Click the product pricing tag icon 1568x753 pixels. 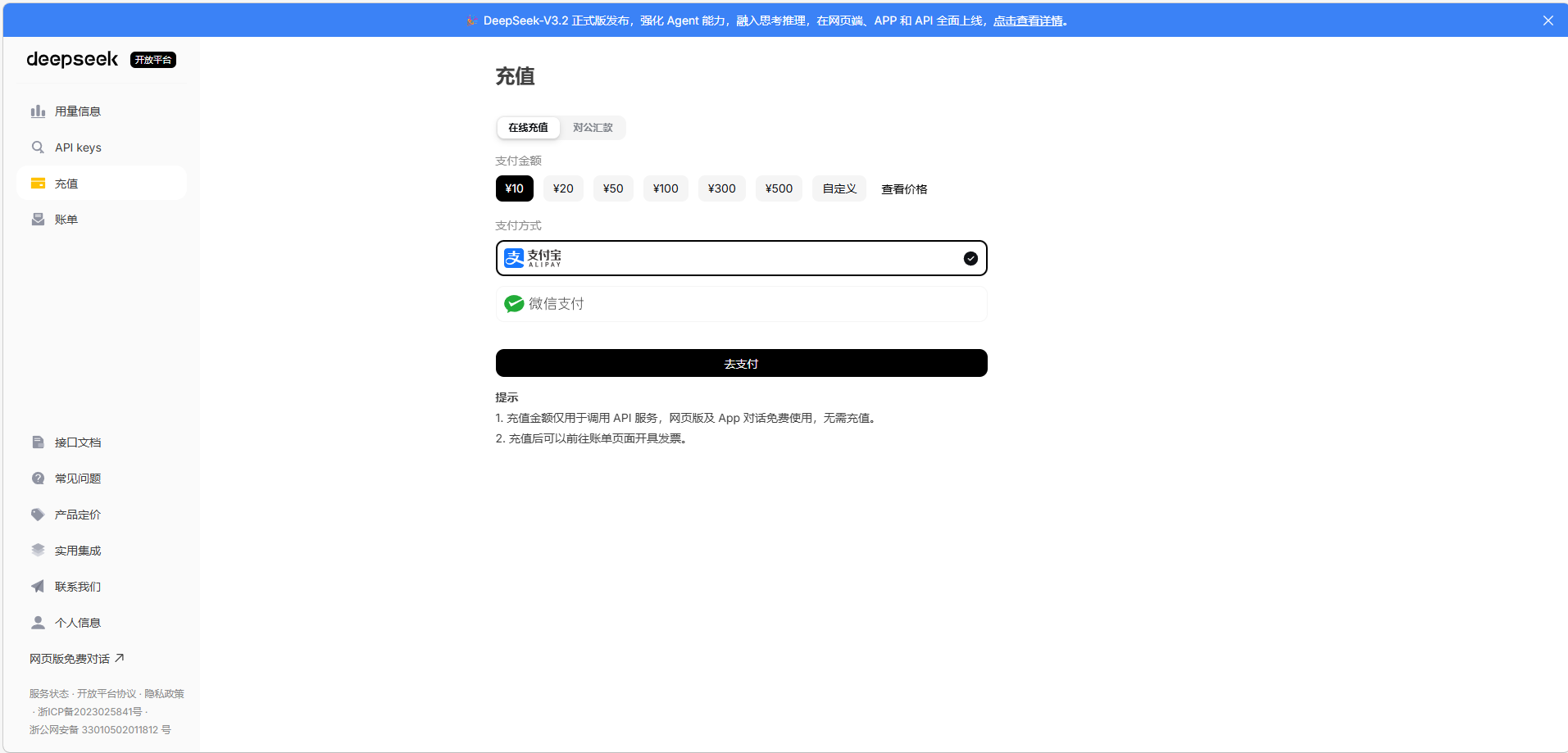pyautogui.click(x=38, y=515)
